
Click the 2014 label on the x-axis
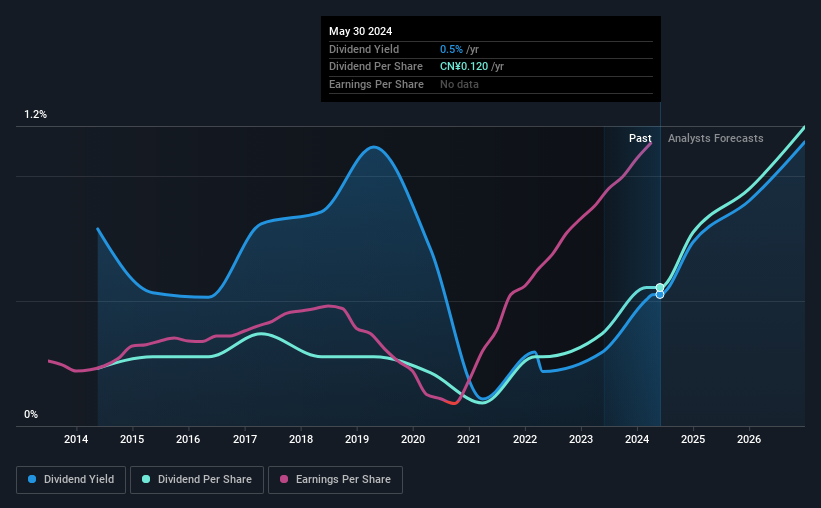(76, 439)
